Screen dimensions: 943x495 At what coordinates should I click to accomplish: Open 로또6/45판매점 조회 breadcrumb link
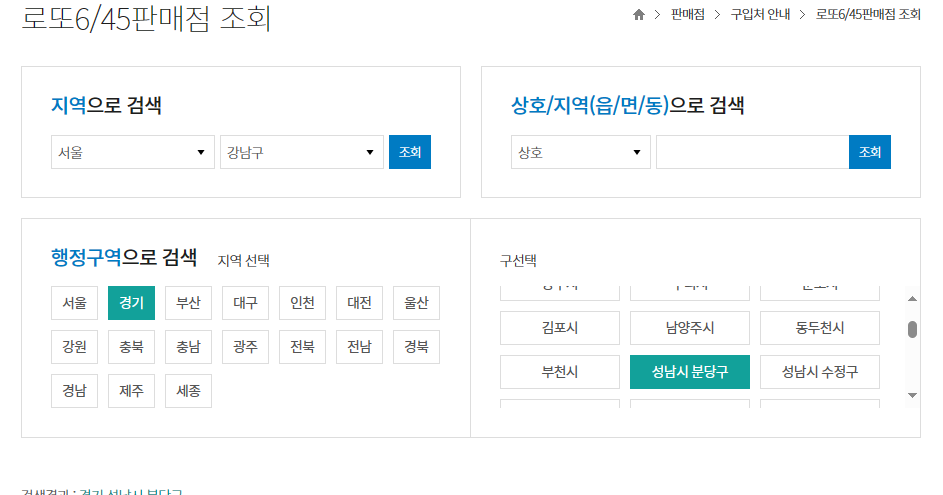tap(868, 14)
